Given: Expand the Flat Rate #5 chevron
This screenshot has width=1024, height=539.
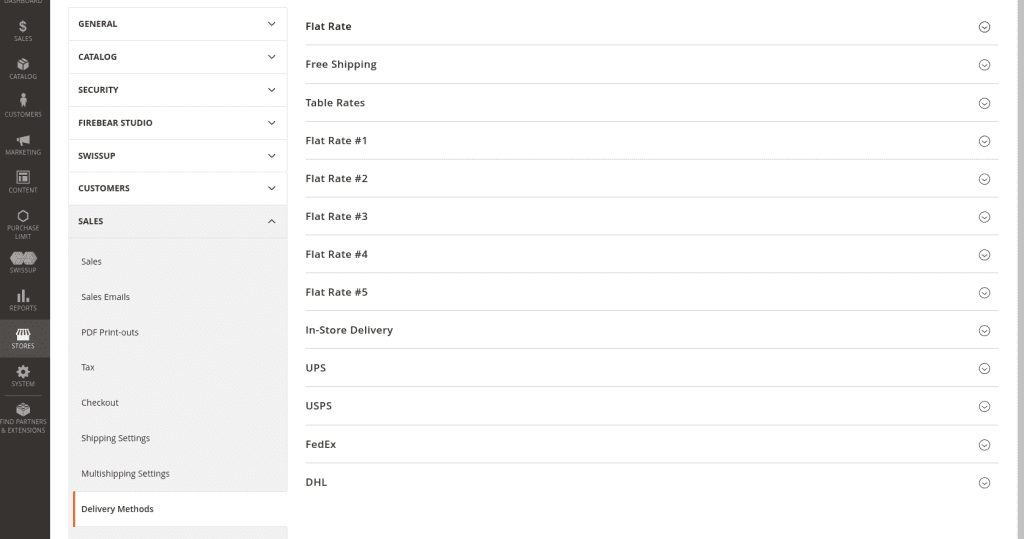Looking at the screenshot, I should [x=984, y=293].
